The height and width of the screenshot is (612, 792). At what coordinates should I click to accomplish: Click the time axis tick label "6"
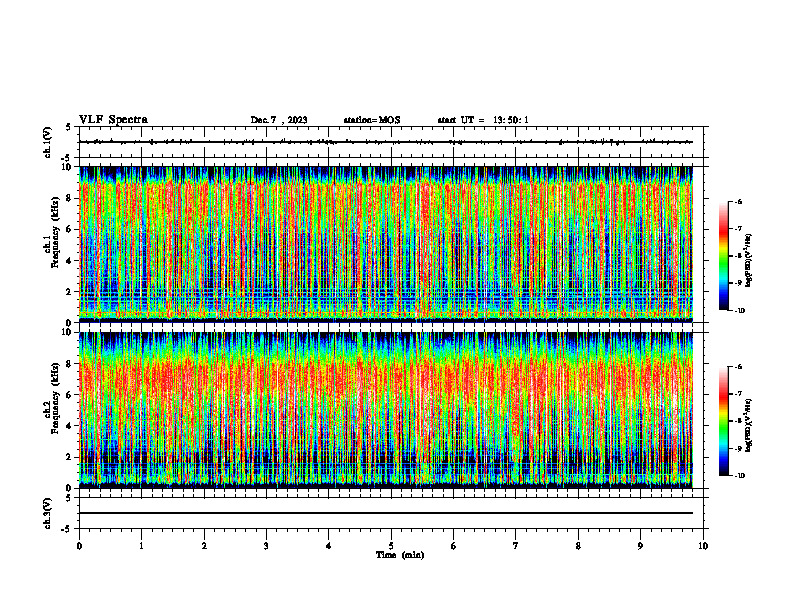coord(454,546)
